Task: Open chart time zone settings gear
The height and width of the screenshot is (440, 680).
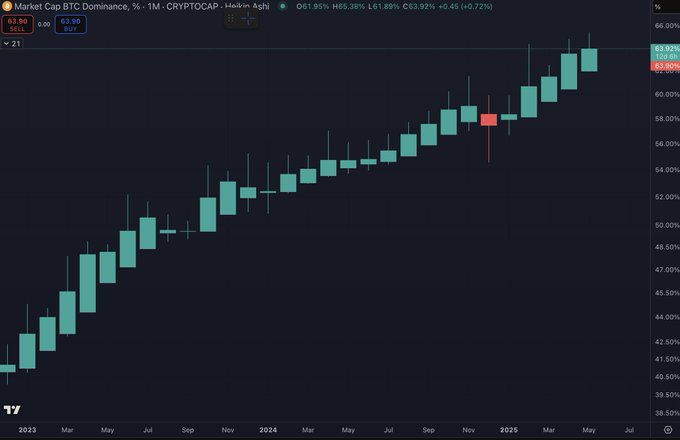Action: click(x=668, y=430)
